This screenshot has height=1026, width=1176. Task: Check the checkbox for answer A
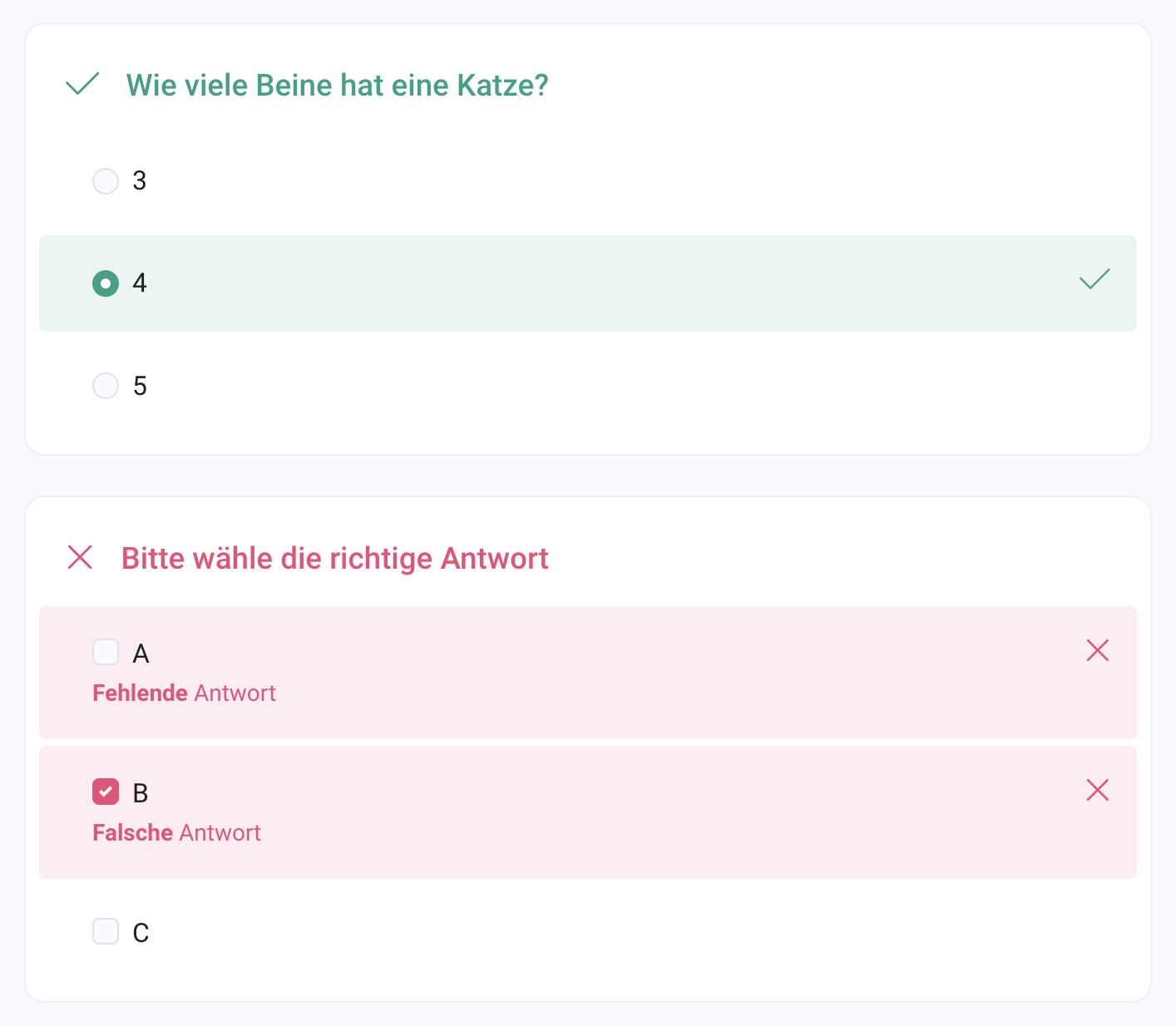[106, 652]
